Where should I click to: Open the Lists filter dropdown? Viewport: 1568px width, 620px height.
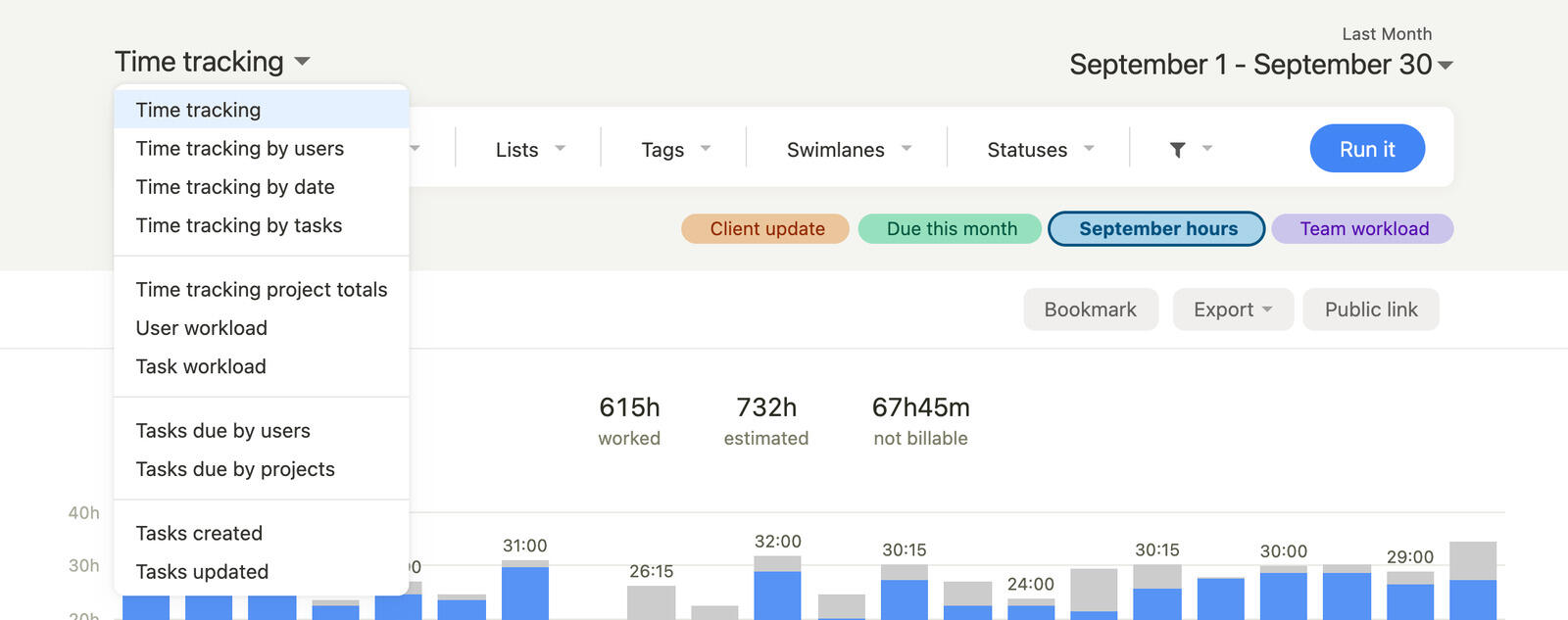(530, 149)
